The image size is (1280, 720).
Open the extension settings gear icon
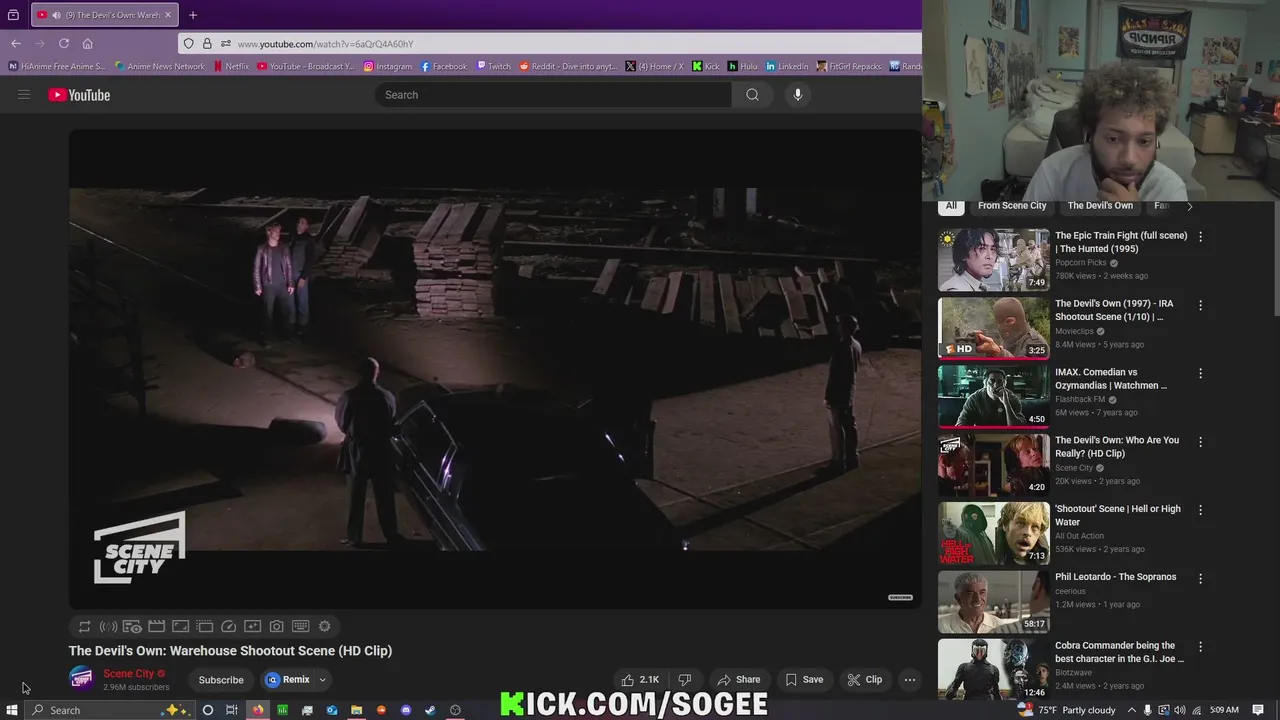pyautogui.click(x=324, y=626)
